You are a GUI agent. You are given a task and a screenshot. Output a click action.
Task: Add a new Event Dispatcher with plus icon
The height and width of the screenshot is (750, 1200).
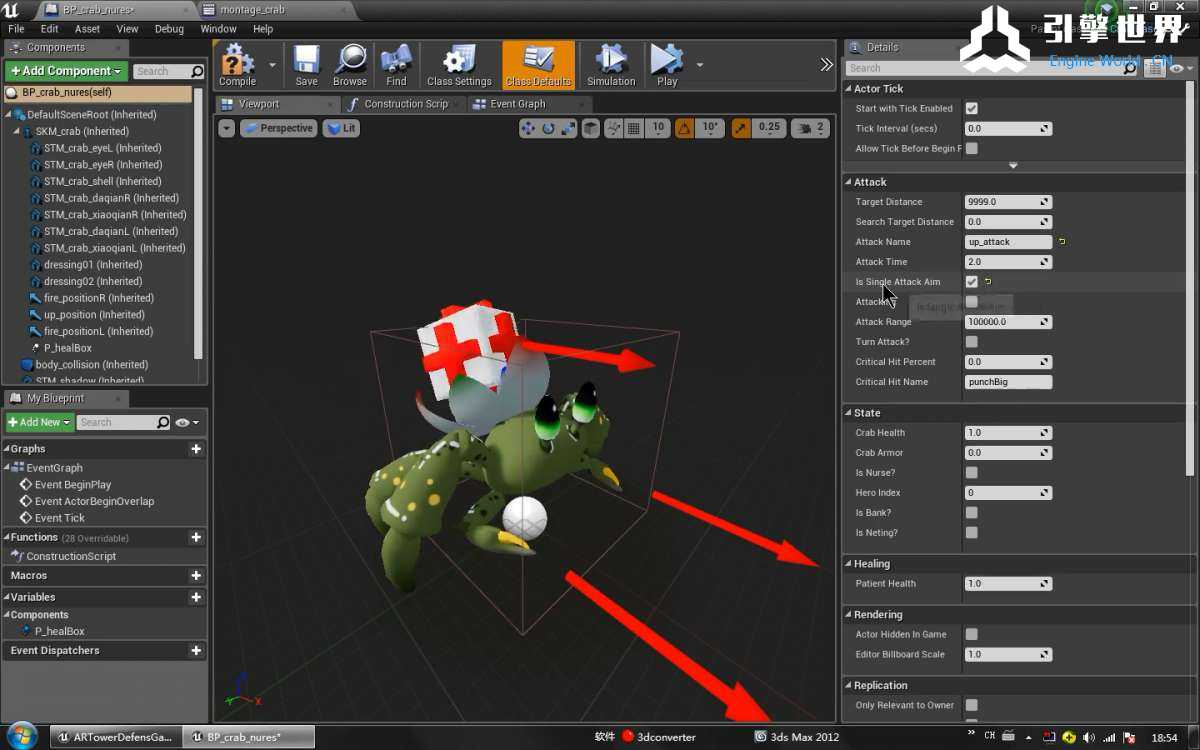(x=196, y=651)
